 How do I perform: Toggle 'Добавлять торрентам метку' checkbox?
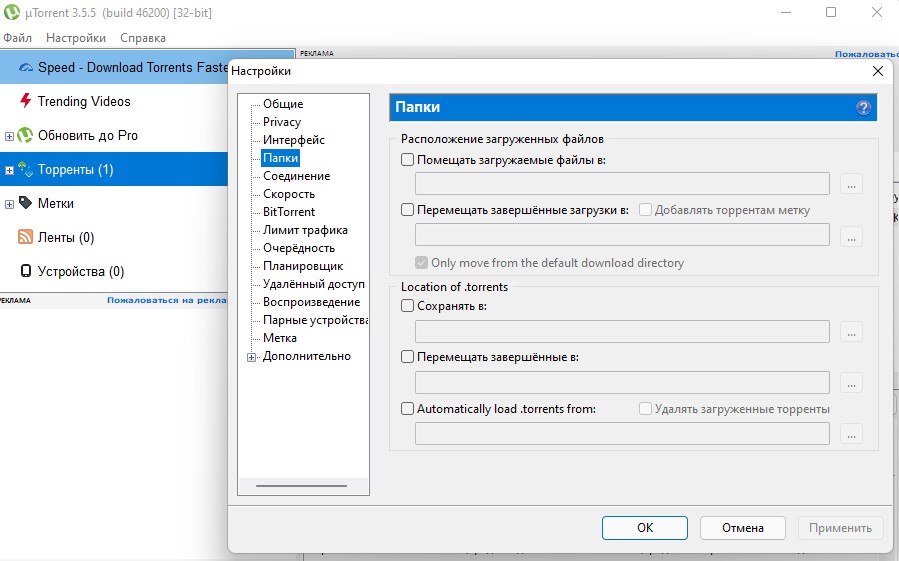pos(646,210)
